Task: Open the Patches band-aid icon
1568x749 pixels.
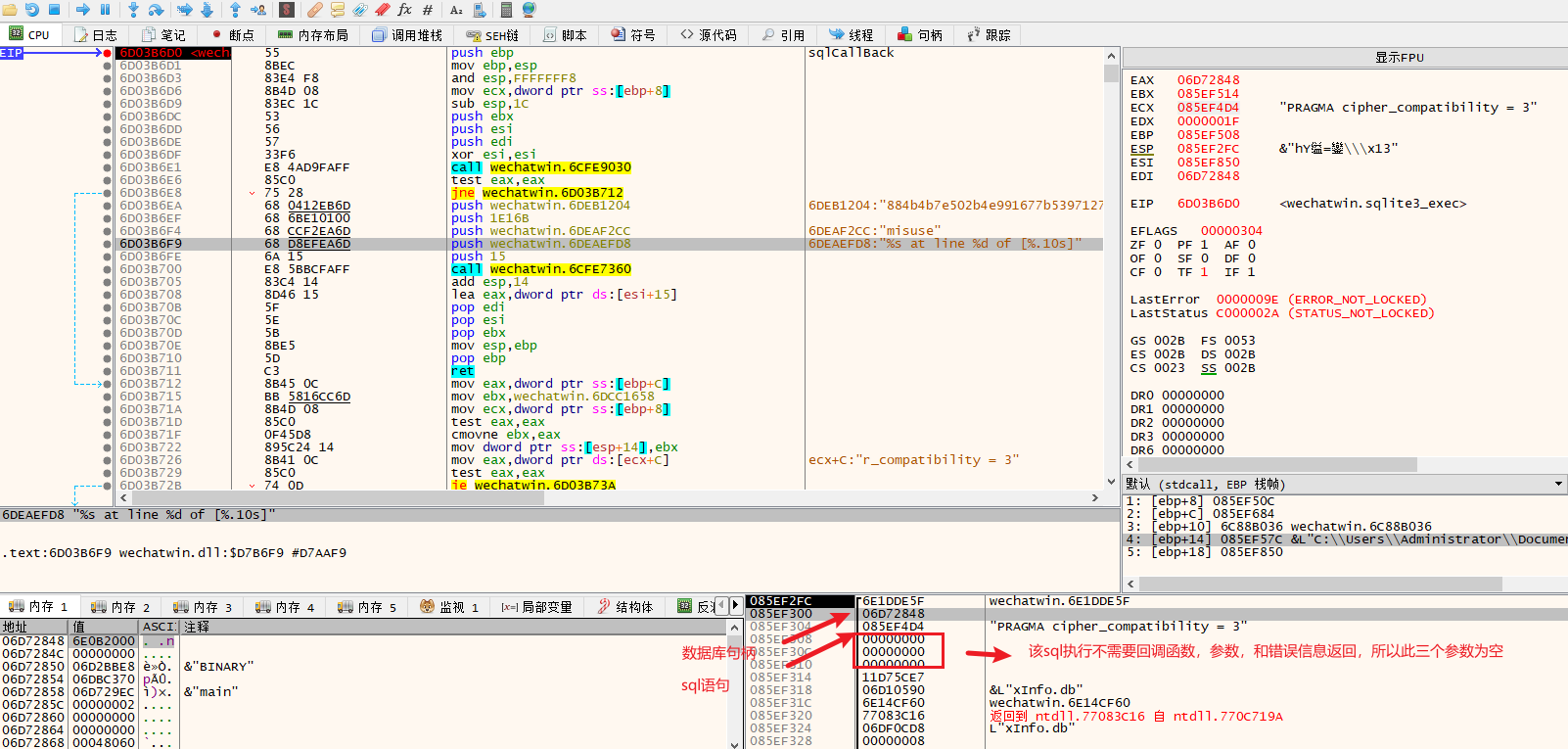Action: click(x=314, y=10)
